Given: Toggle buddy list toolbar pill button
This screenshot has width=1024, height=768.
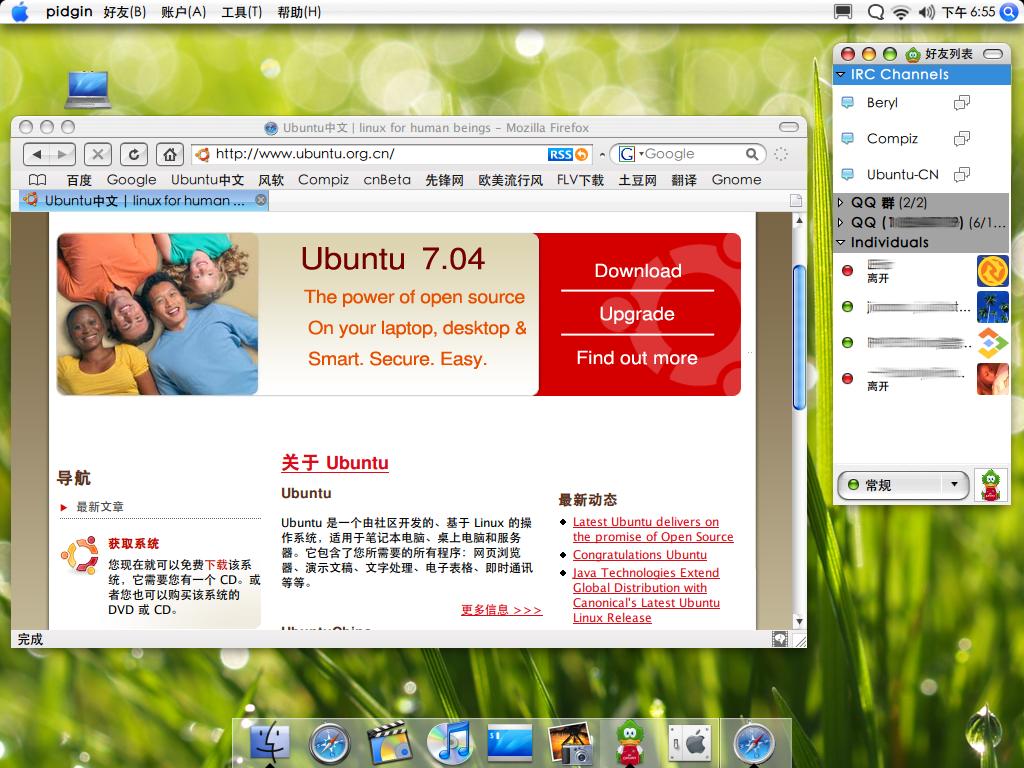Looking at the screenshot, I should tap(993, 54).
